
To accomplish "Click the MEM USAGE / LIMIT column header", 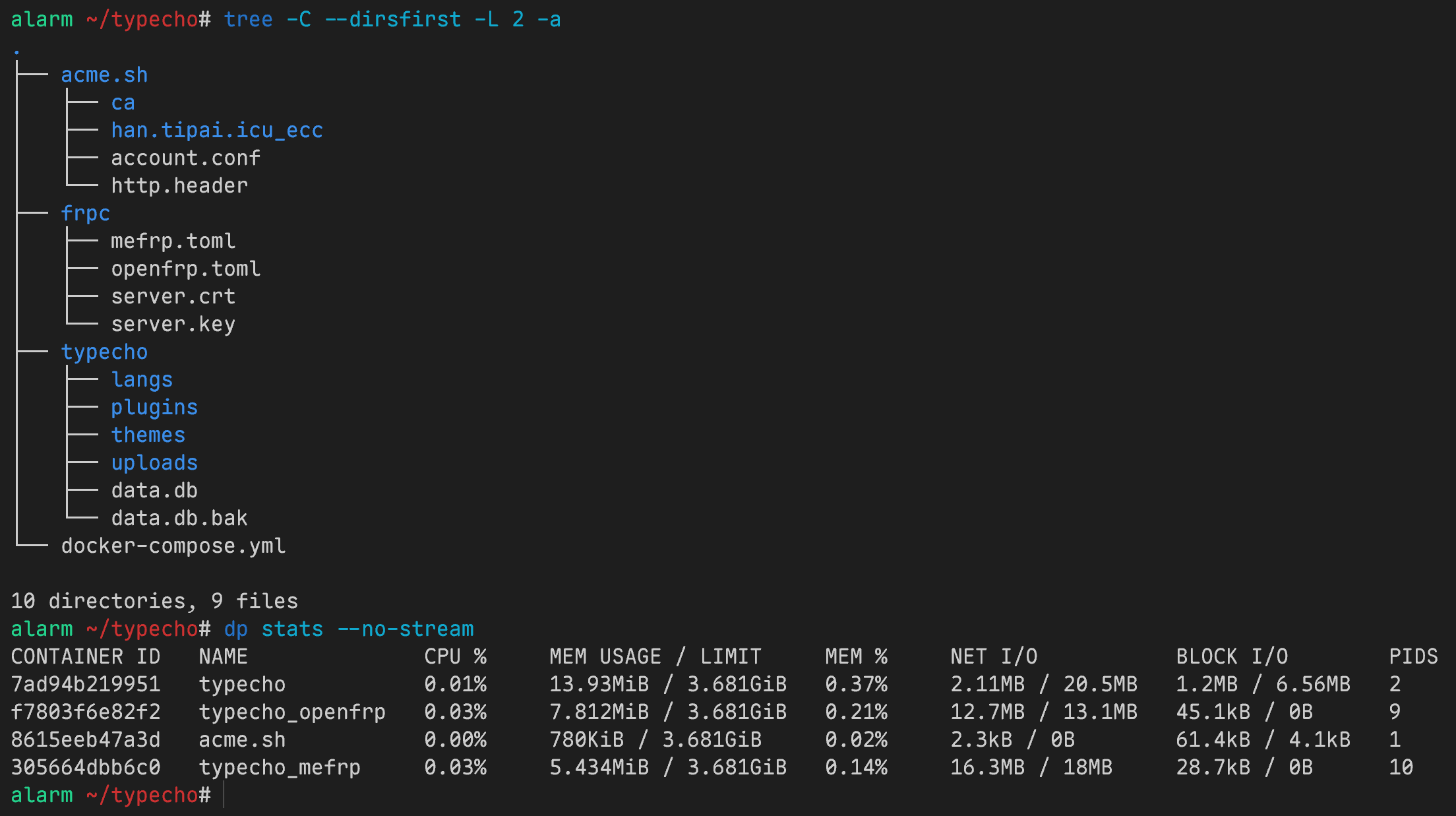I will tap(655, 657).
